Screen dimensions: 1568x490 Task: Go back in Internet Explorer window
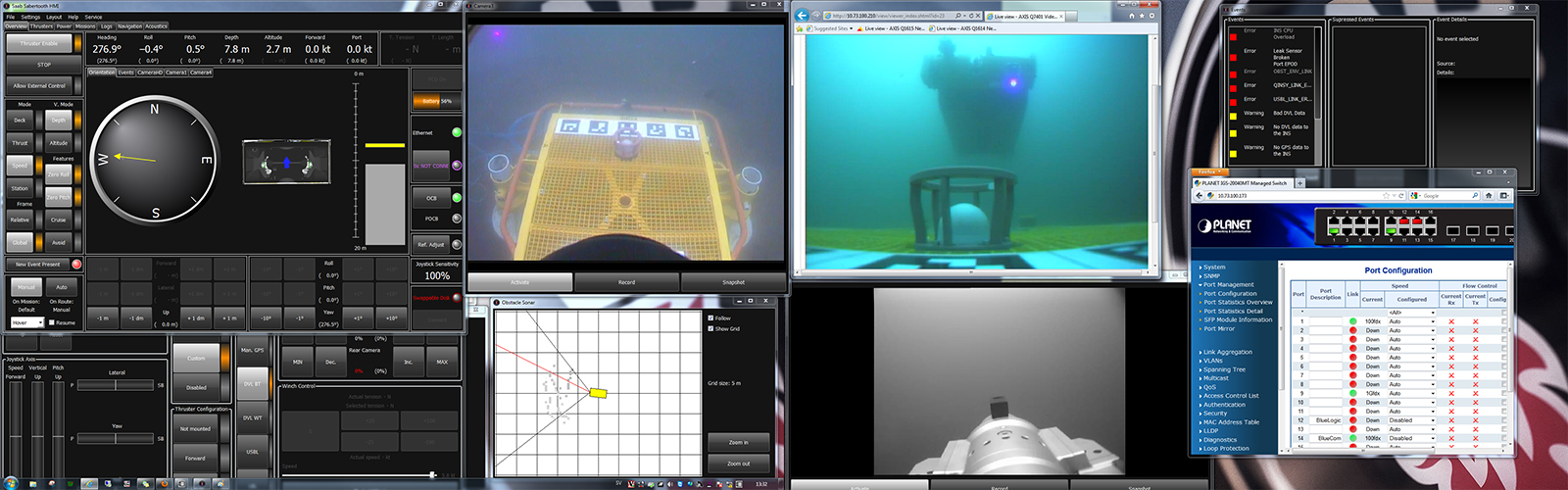[802, 15]
